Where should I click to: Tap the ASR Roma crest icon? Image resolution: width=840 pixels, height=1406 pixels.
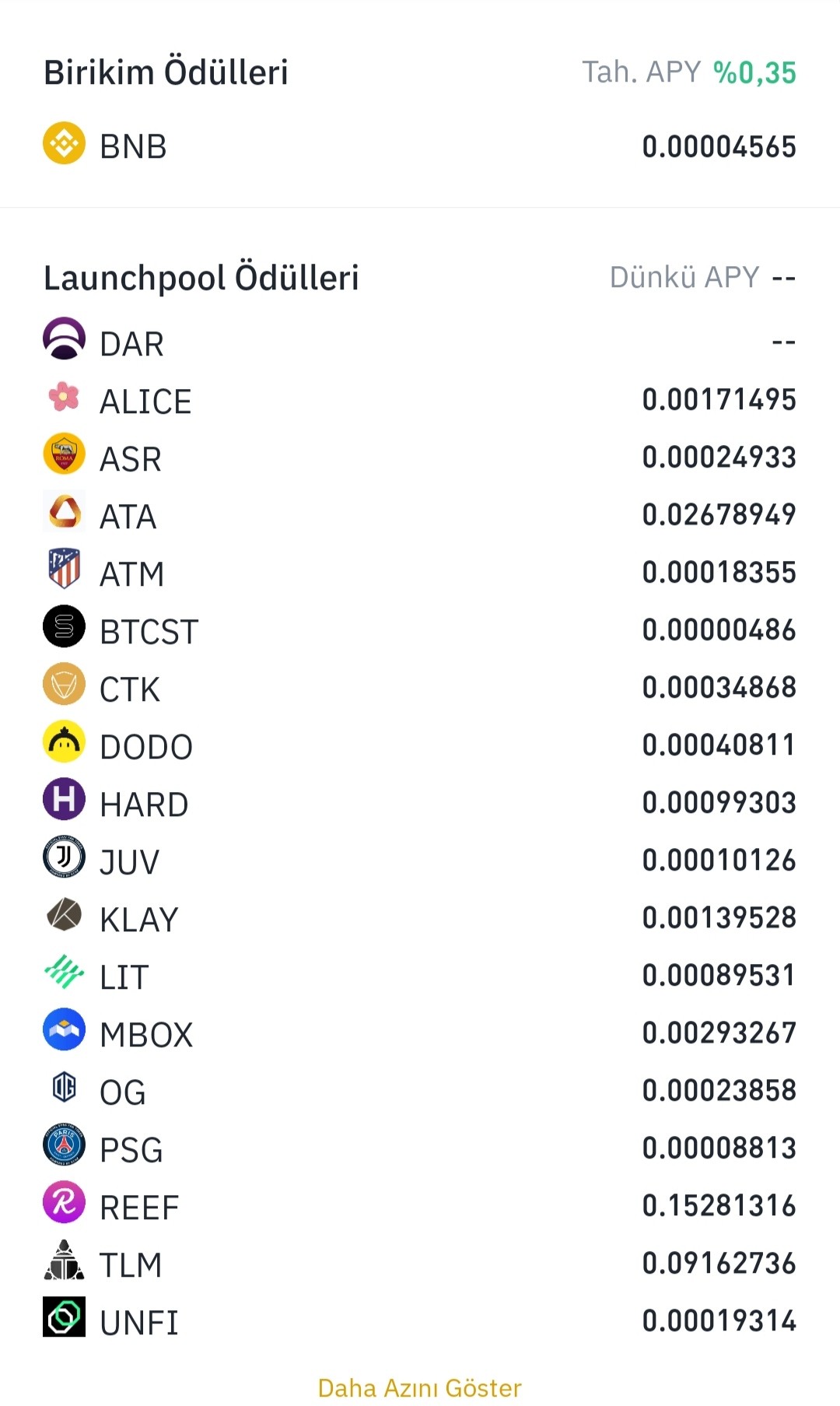click(64, 454)
